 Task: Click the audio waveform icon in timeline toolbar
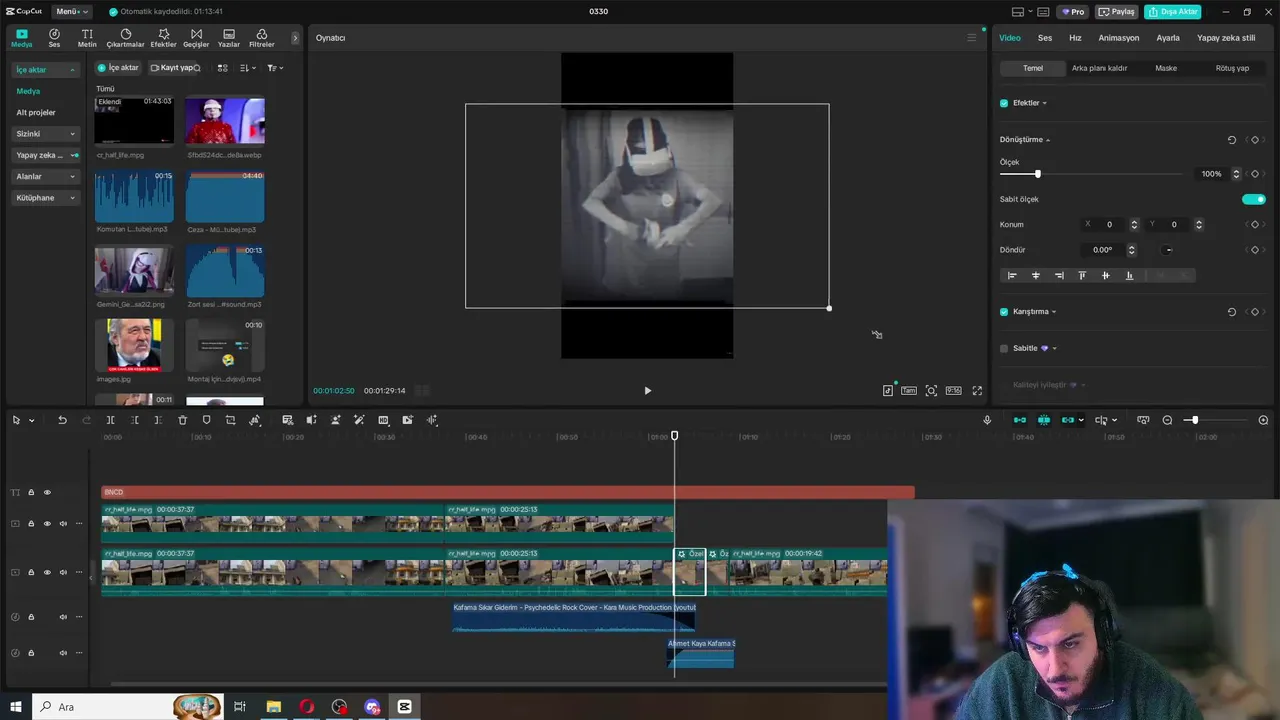coord(432,420)
